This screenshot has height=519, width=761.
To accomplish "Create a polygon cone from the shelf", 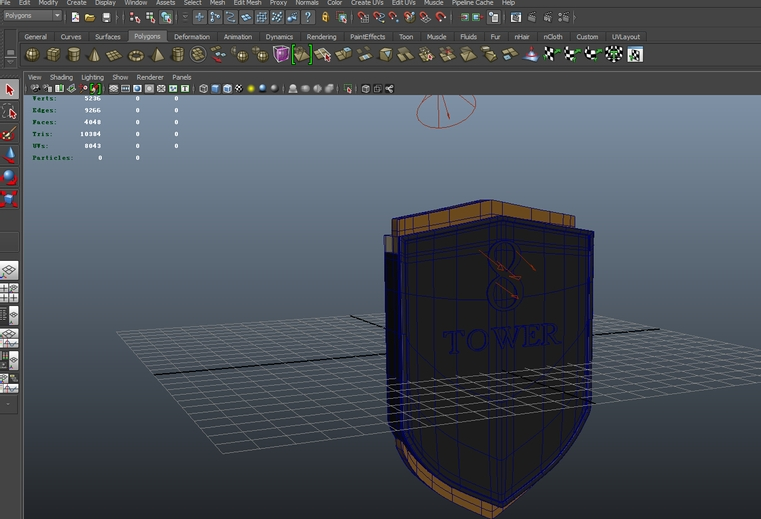I will click(x=94, y=54).
